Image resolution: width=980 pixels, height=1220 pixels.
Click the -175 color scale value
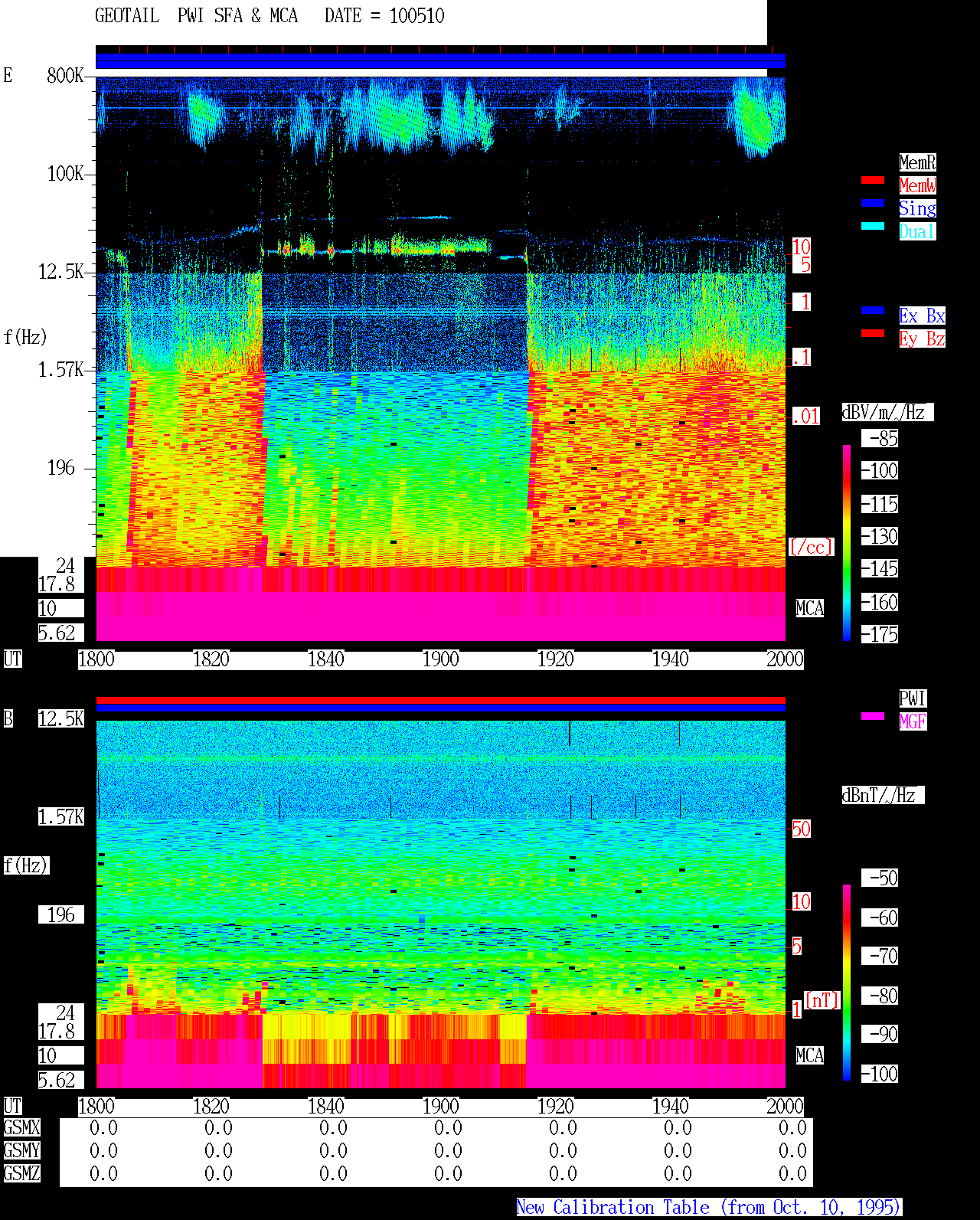click(x=880, y=634)
